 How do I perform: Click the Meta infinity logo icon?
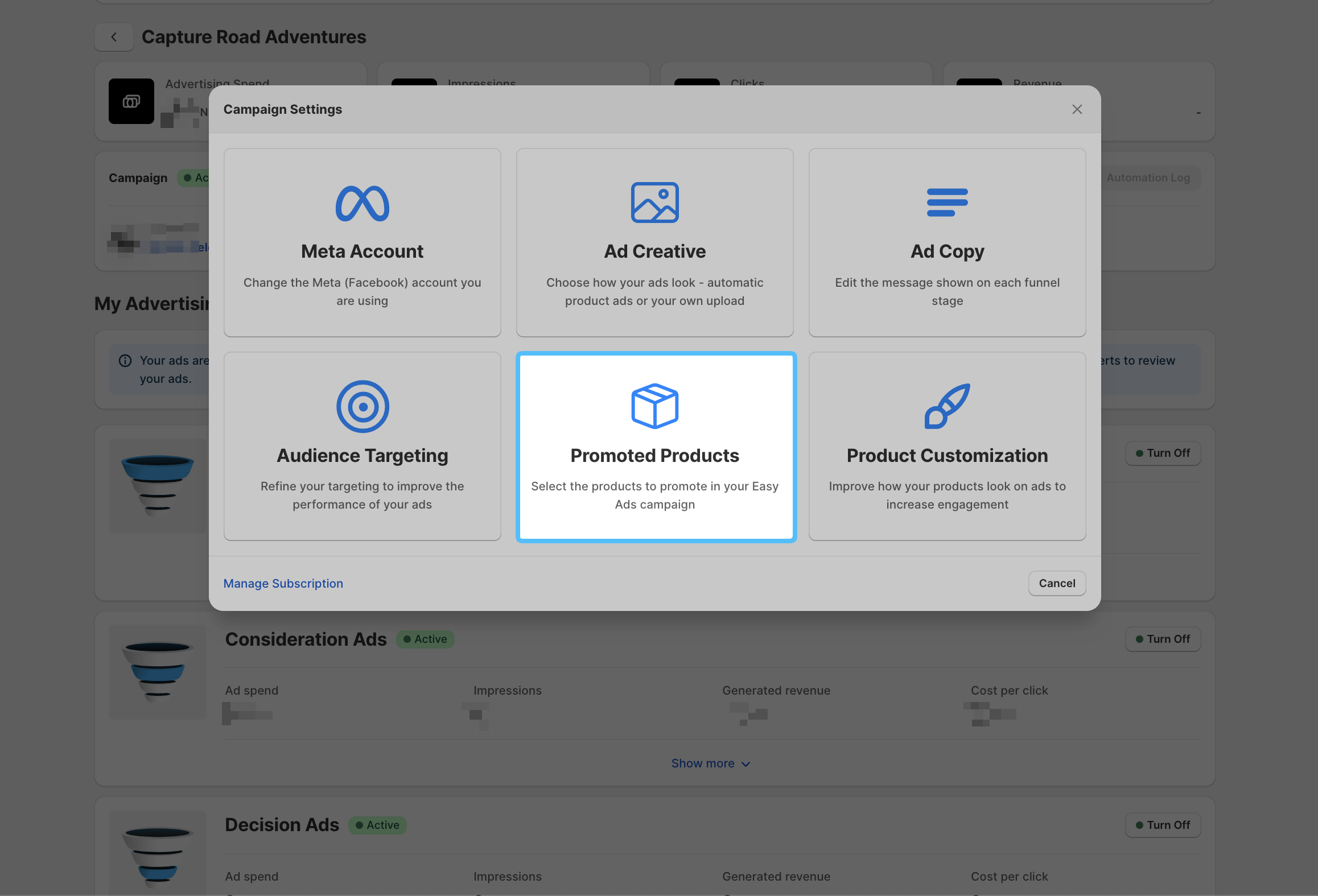click(x=363, y=203)
